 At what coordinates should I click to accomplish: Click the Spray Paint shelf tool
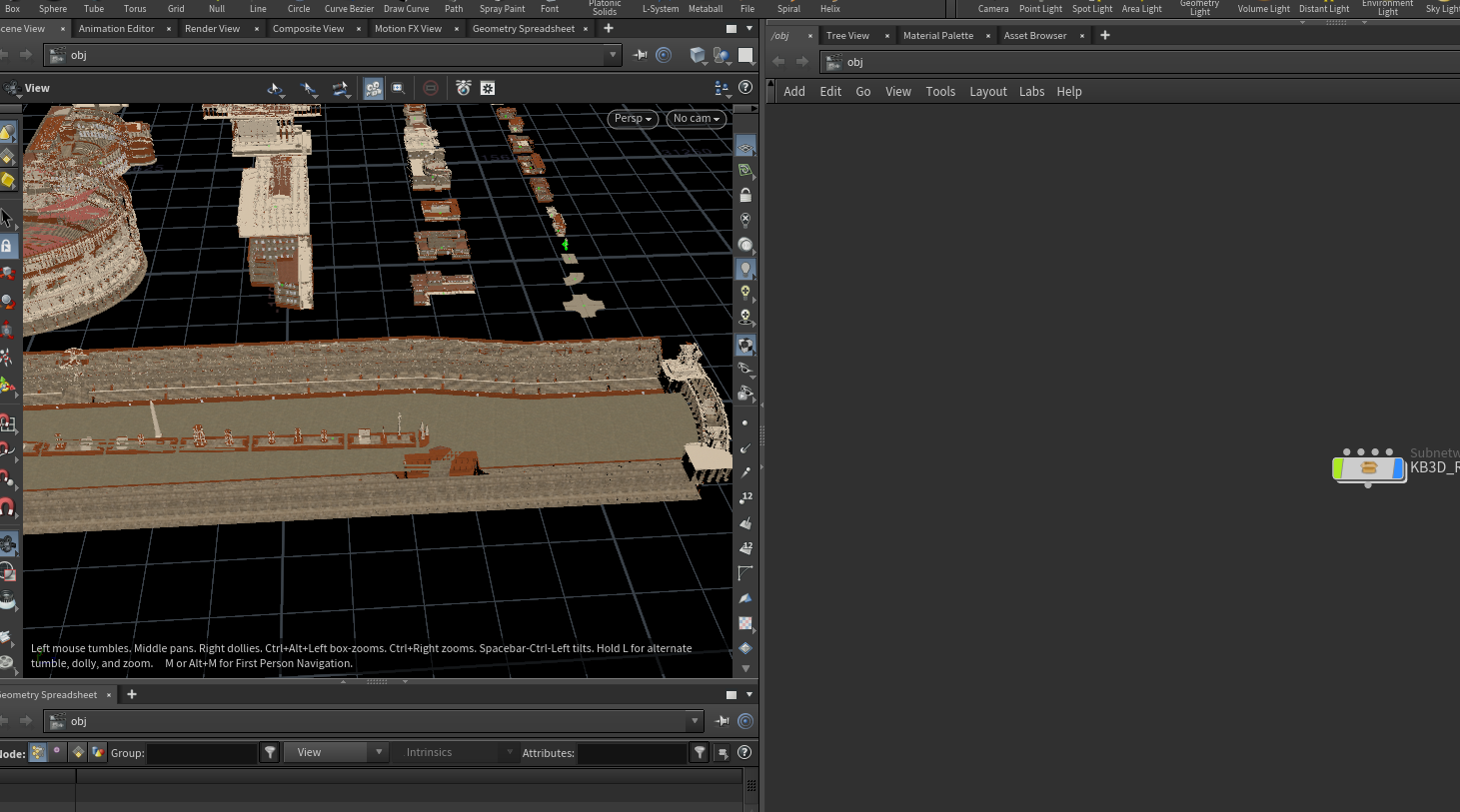pyautogui.click(x=502, y=8)
